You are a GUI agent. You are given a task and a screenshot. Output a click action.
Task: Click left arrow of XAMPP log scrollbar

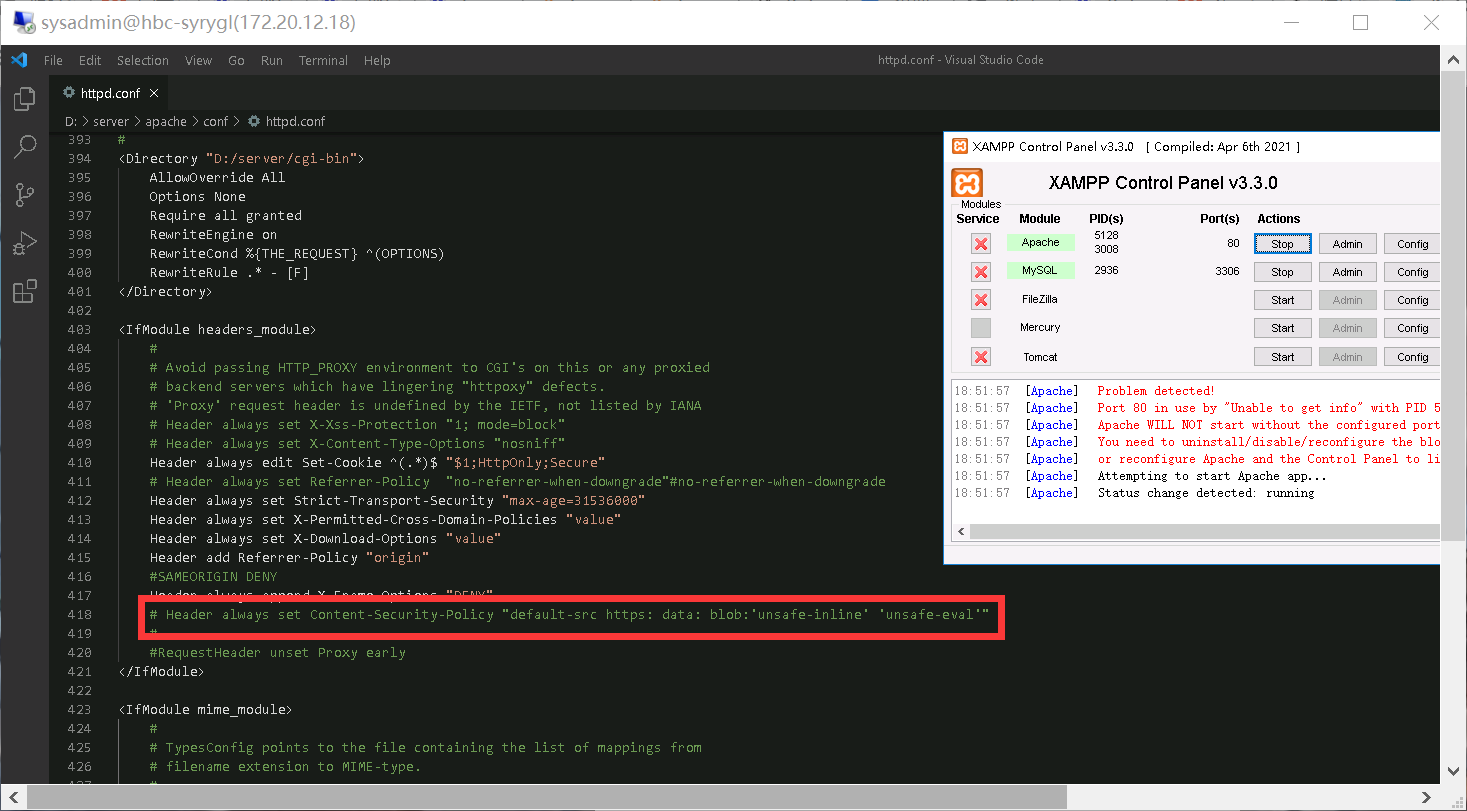[961, 531]
